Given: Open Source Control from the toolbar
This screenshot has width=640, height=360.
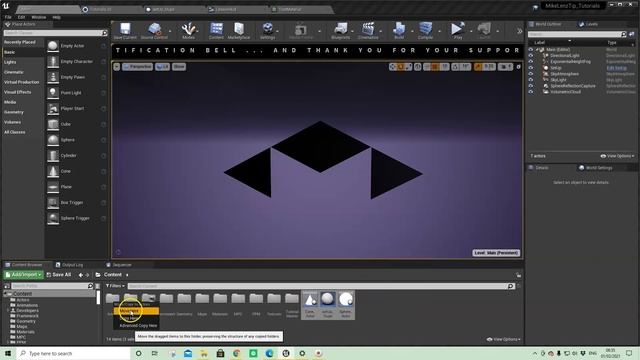Looking at the screenshot, I should [154, 31].
